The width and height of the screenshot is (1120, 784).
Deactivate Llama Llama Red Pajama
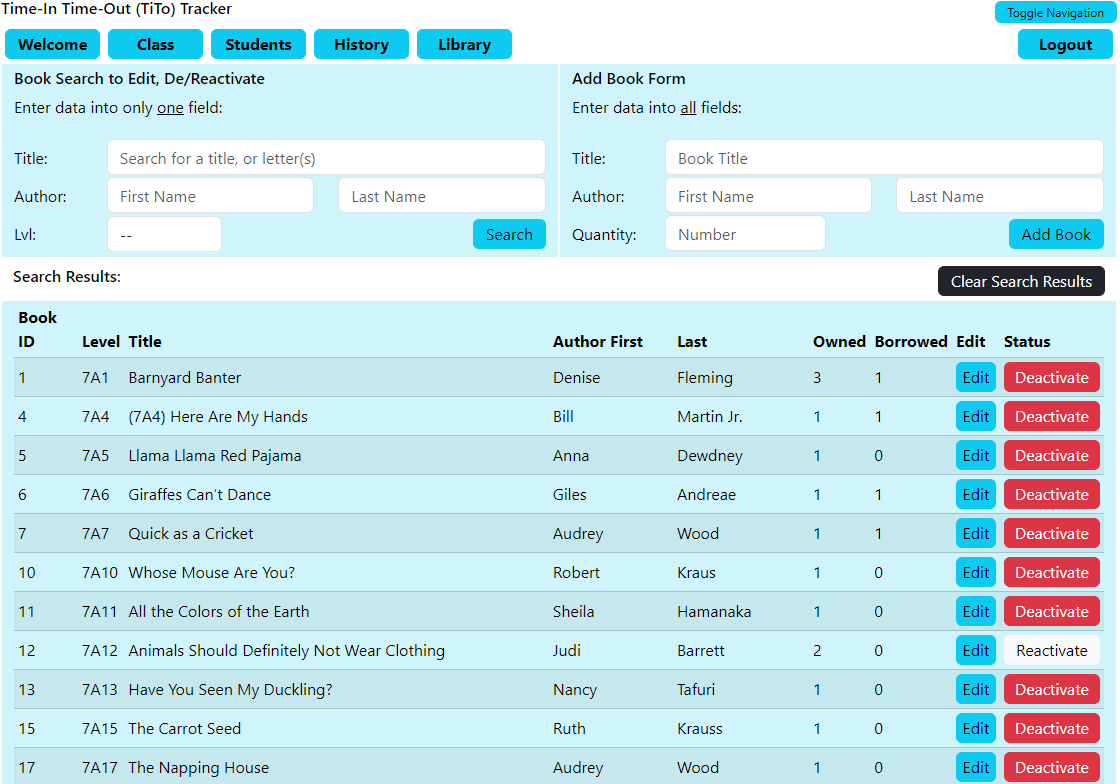click(1051, 455)
